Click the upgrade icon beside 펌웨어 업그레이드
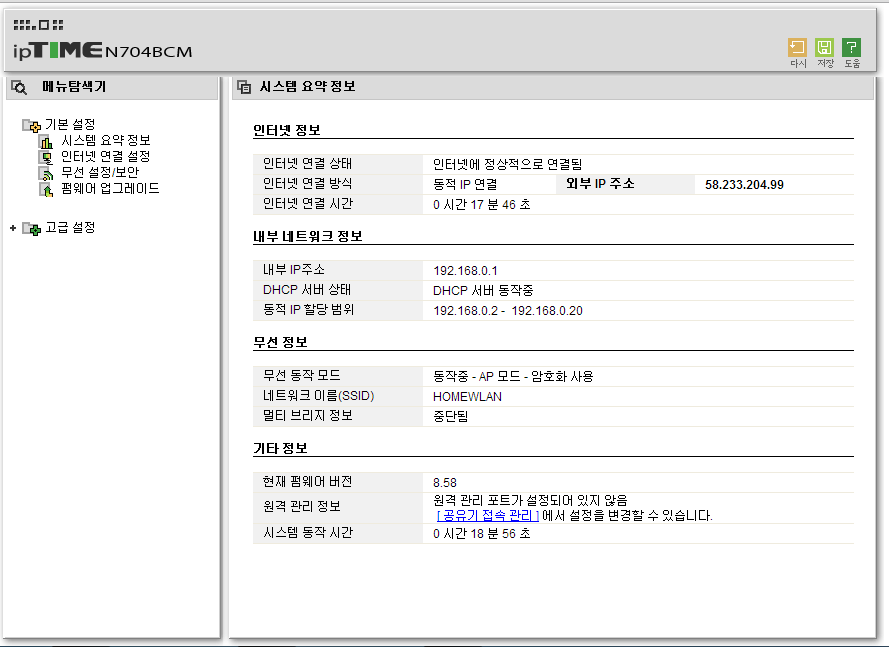 click(46, 189)
